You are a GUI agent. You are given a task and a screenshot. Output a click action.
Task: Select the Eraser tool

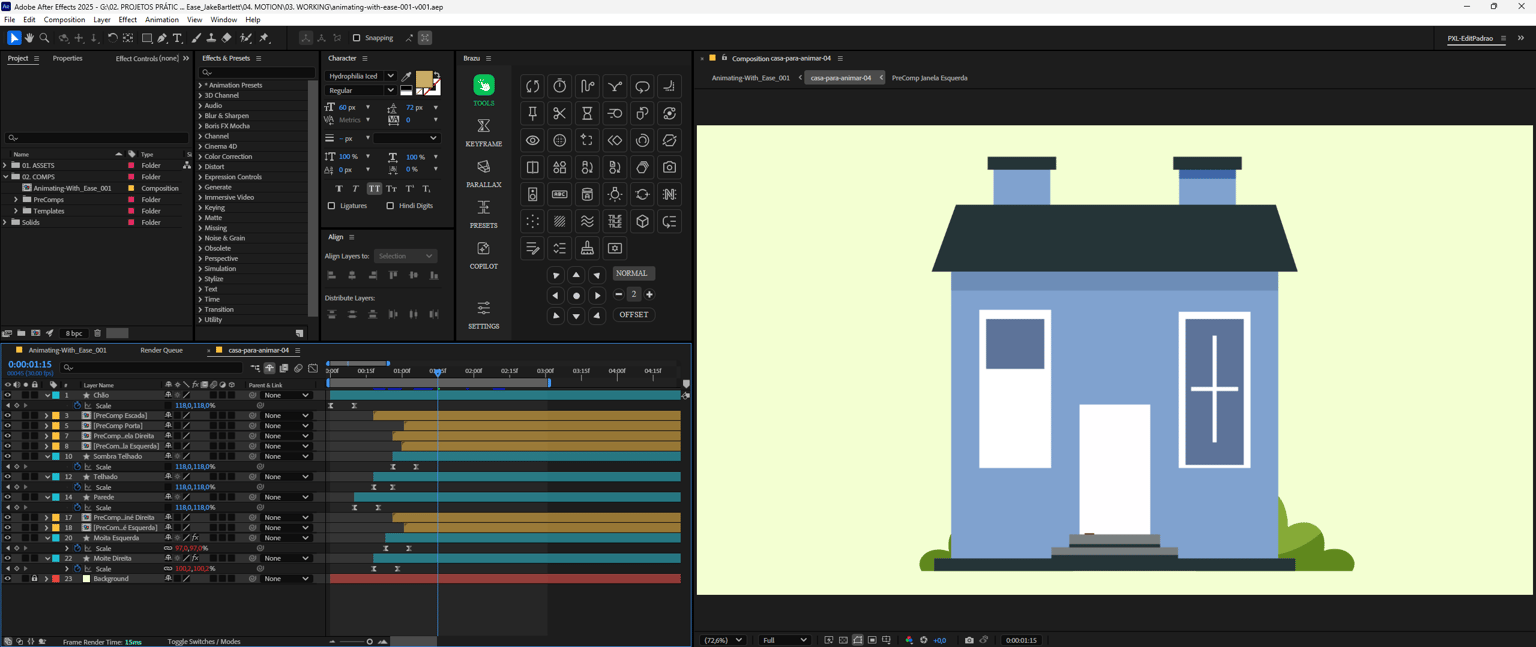click(227, 38)
